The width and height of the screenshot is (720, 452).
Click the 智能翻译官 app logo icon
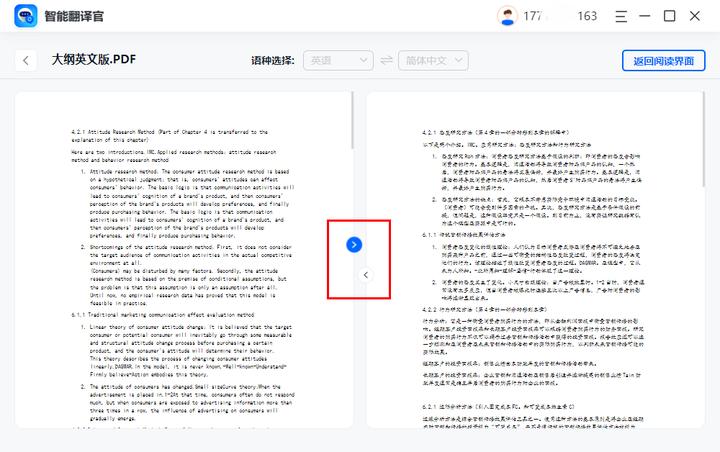pyautogui.click(x=25, y=16)
